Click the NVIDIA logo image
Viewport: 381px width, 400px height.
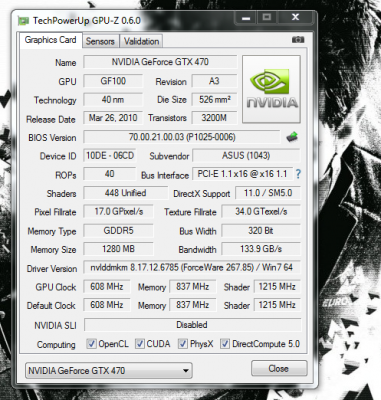pos(271,89)
